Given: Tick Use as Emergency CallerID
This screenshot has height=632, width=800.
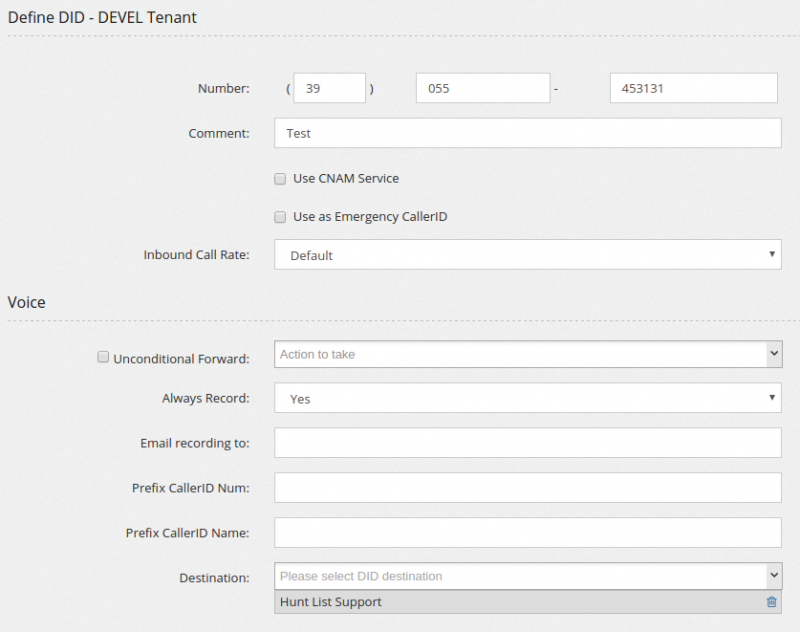Looking at the screenshot, I should click(x=281, y=216).
